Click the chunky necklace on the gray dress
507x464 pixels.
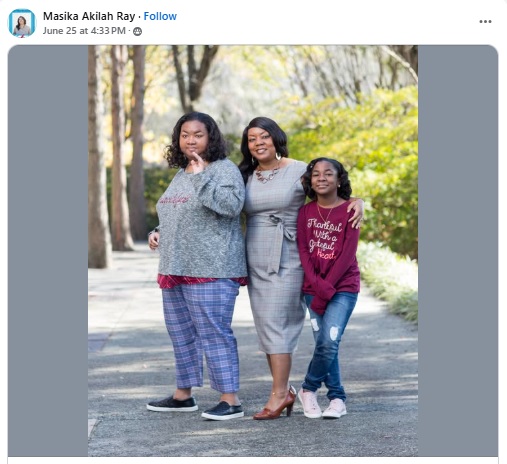268,174
